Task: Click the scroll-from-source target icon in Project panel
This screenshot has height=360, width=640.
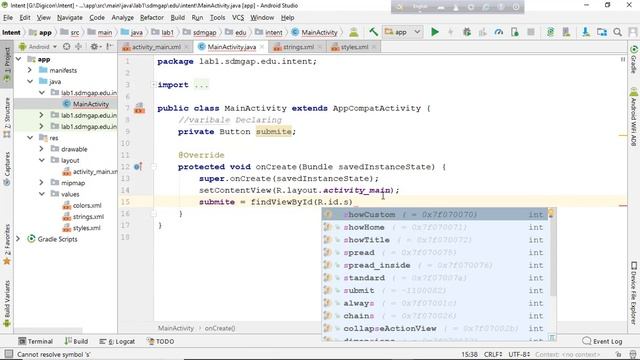Action: point(67,47)
